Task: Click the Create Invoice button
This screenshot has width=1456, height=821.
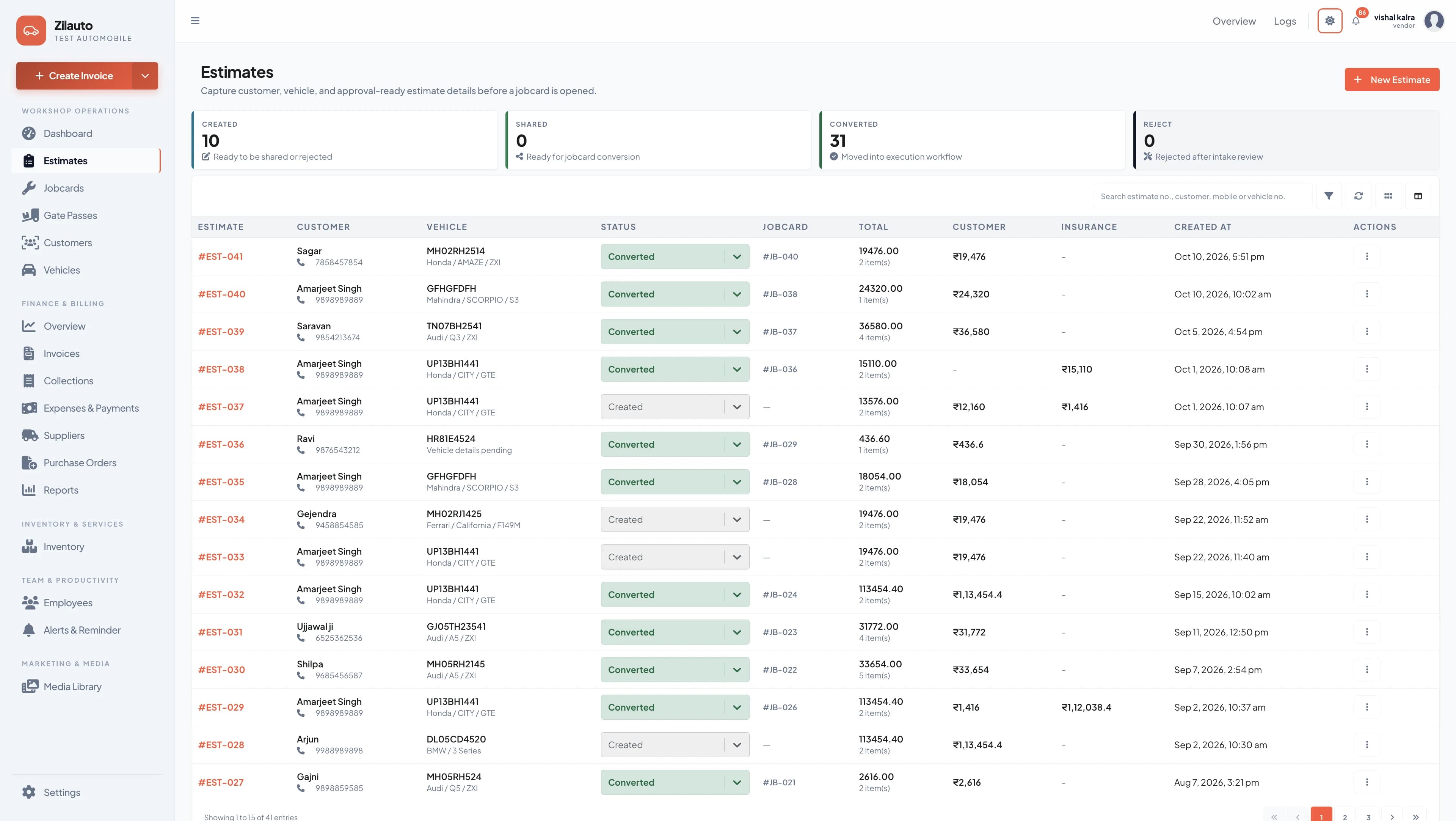Action: coord(75,76)
